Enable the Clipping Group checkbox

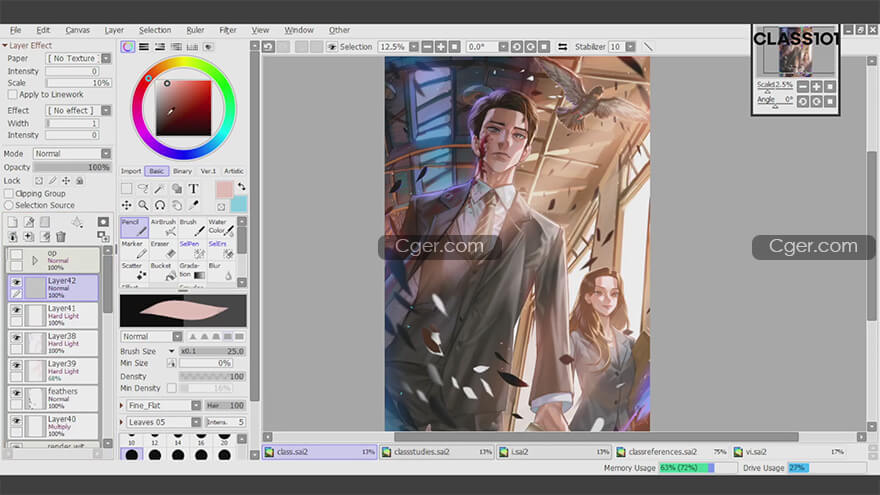9,193
